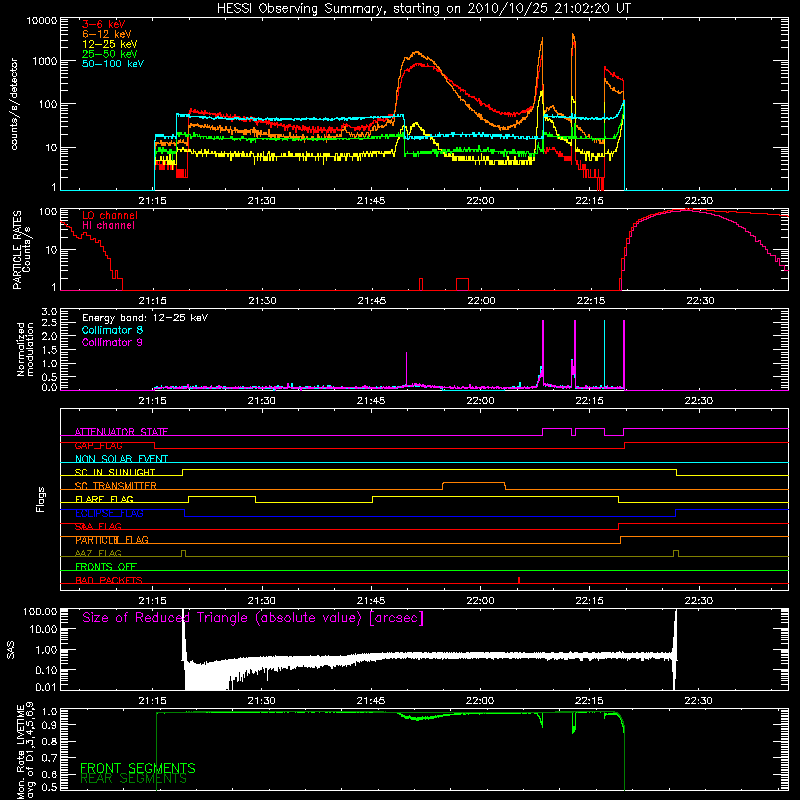Click the 'Flags' y-axis label

41,499
